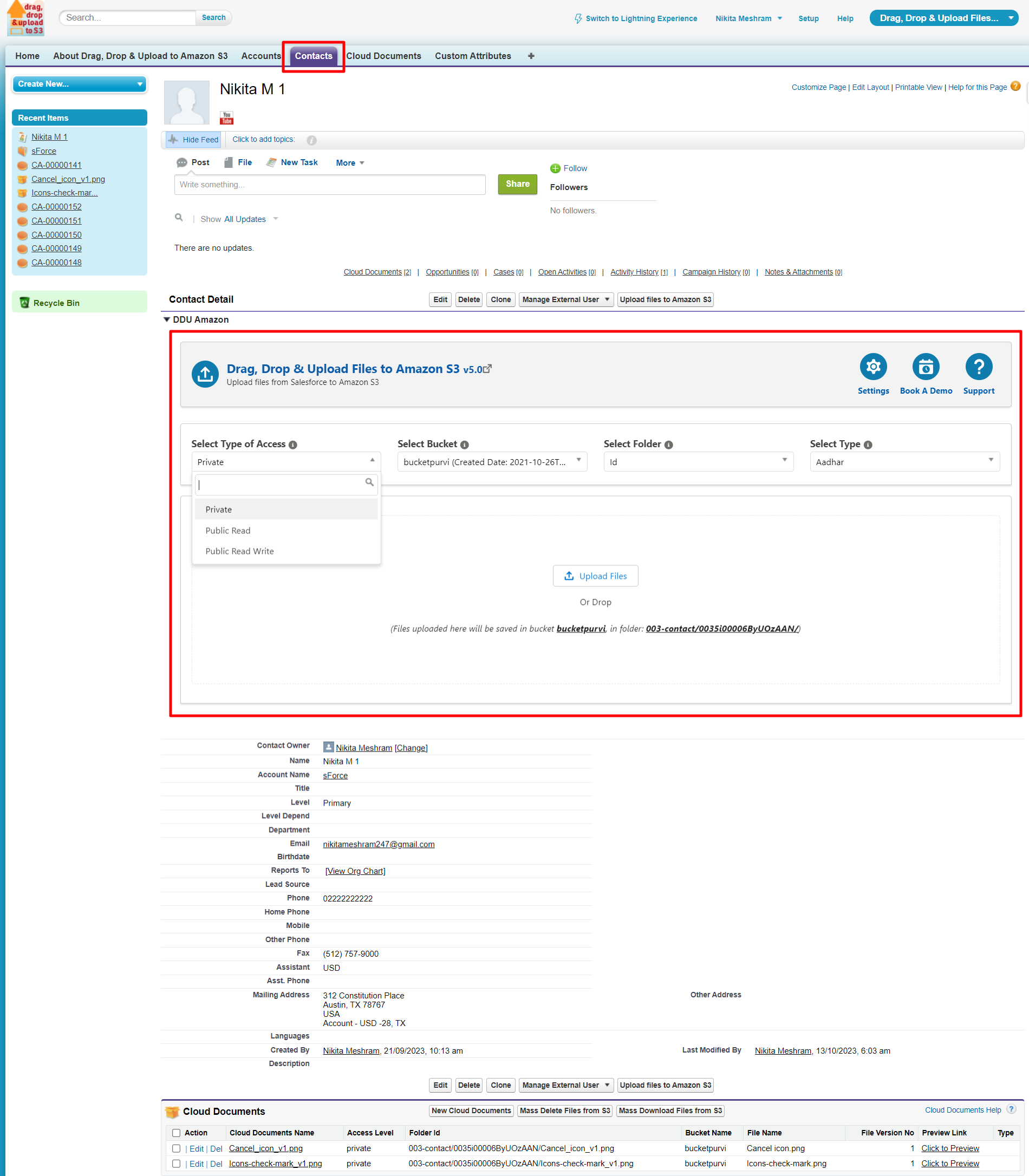
Task: Click the Post speech bubble icon
Action: coord(181,162)
